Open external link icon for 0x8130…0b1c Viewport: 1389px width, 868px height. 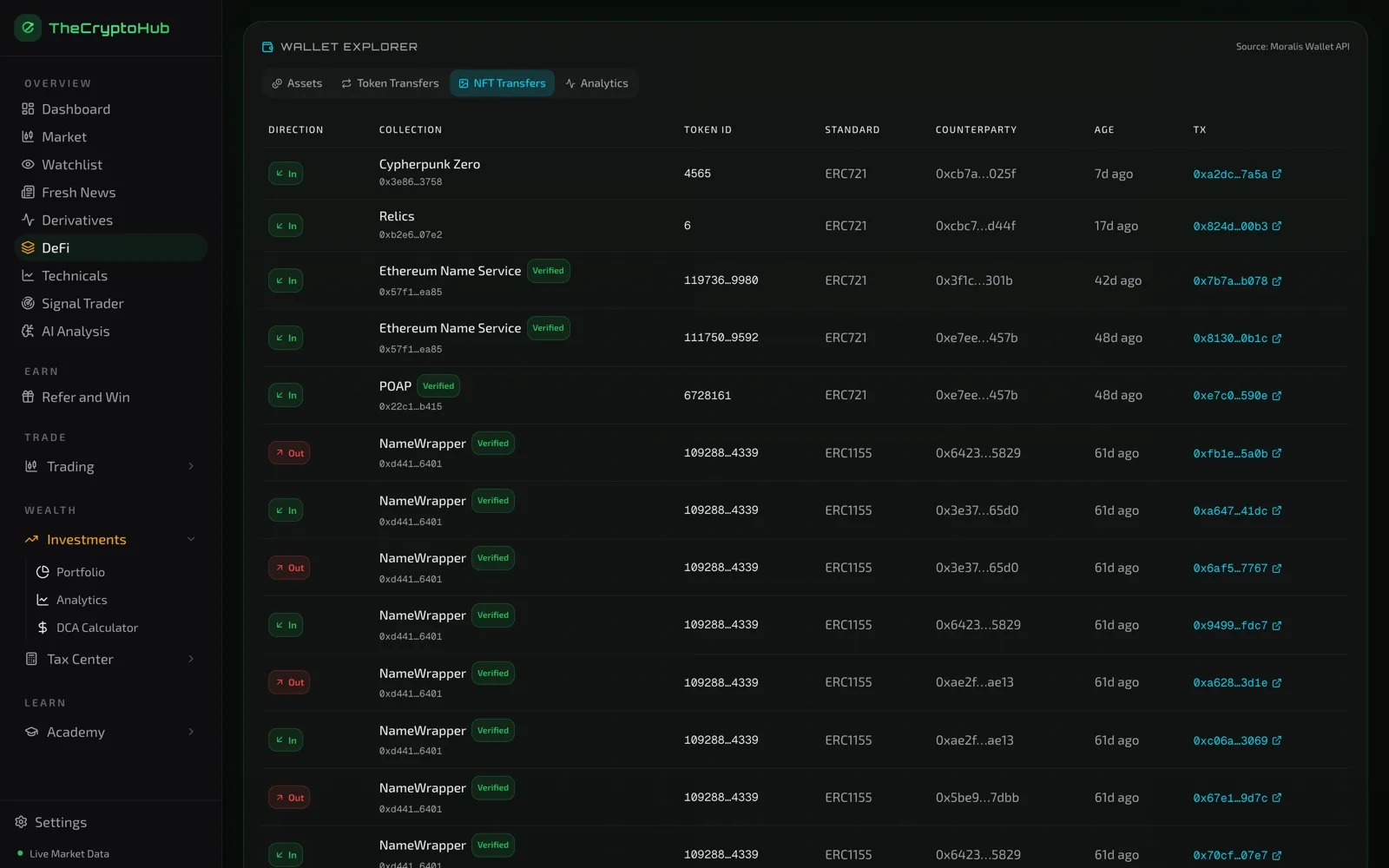[1277, 339]
